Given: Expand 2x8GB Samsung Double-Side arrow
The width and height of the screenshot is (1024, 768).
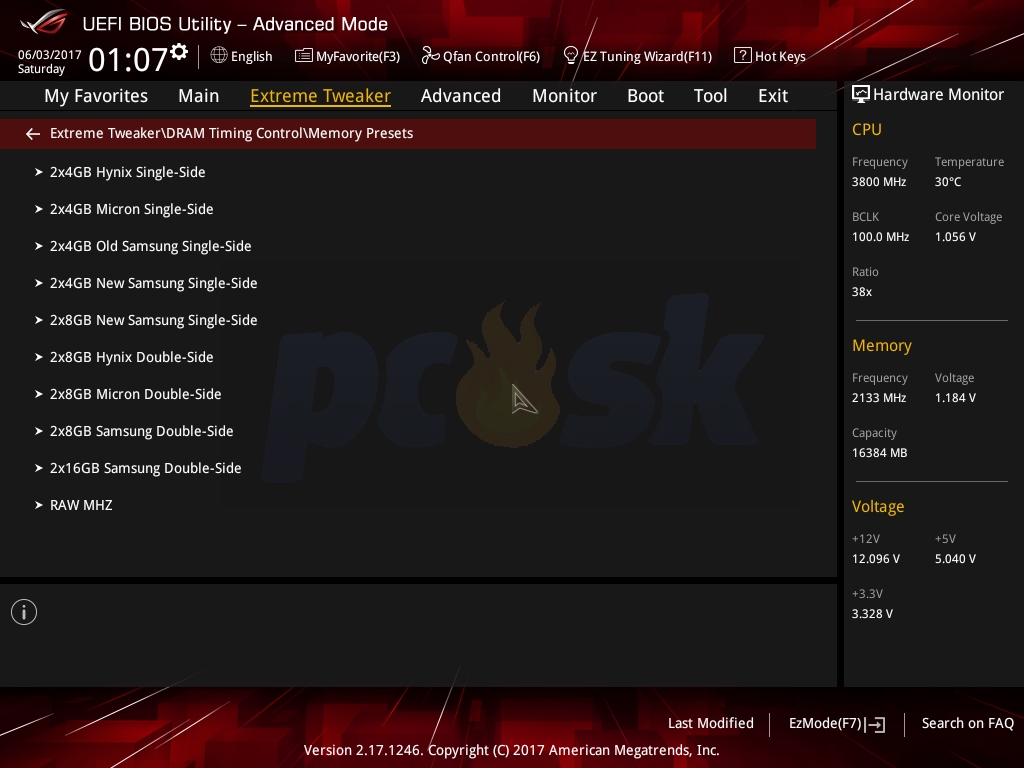Looking at the screenshot, I should click(x=39, y=431).
